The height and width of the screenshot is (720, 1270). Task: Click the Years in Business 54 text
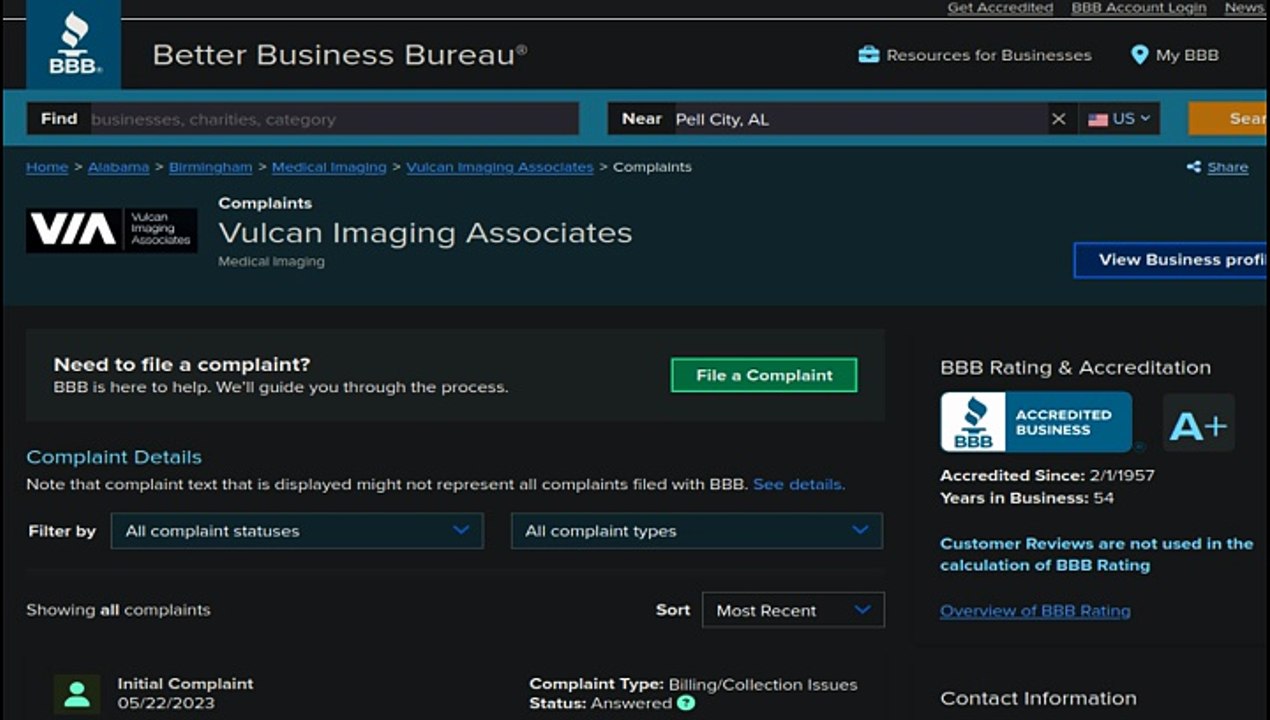point(1027,498)
